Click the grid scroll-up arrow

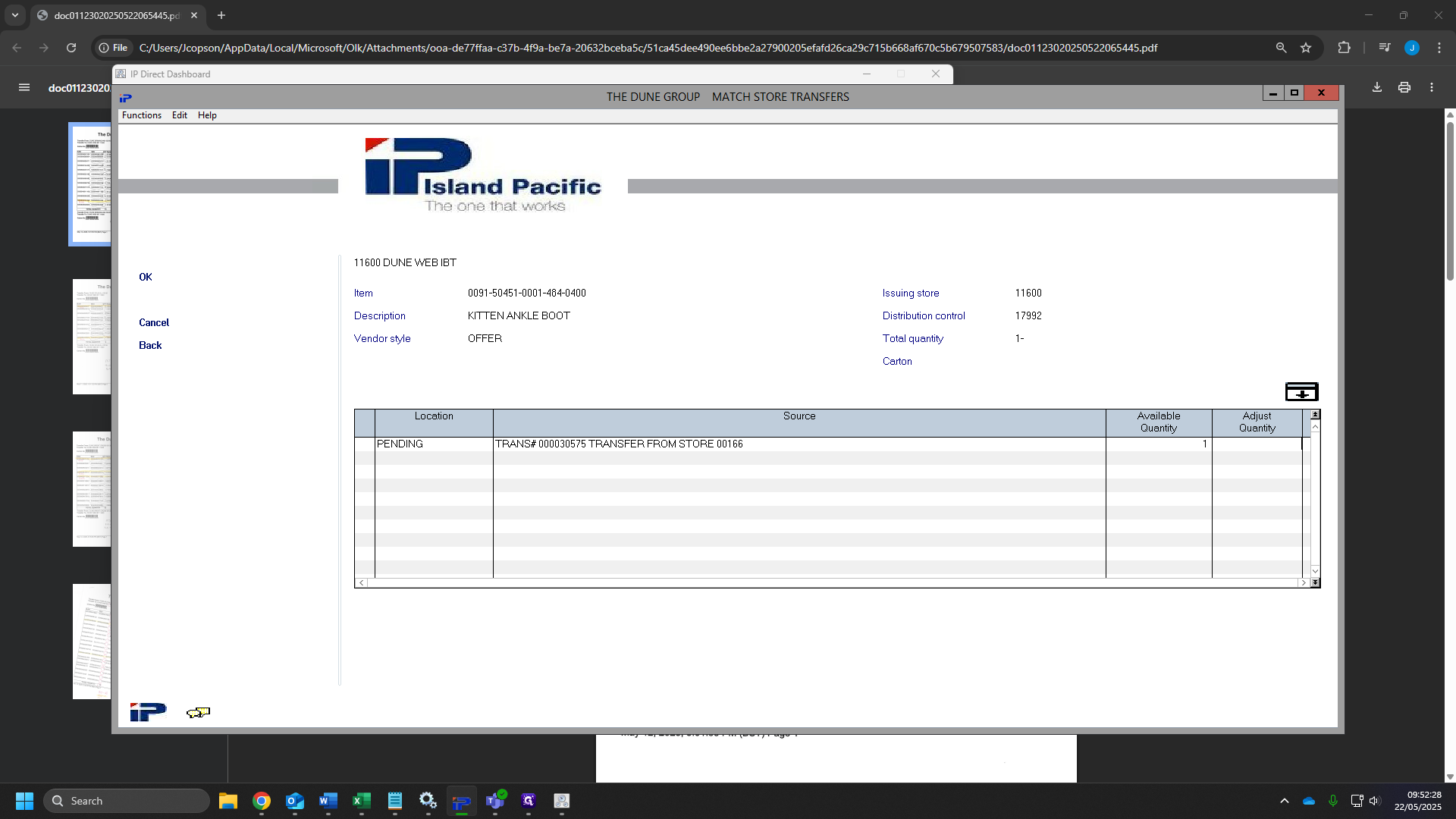click(x=1315, y=427)
